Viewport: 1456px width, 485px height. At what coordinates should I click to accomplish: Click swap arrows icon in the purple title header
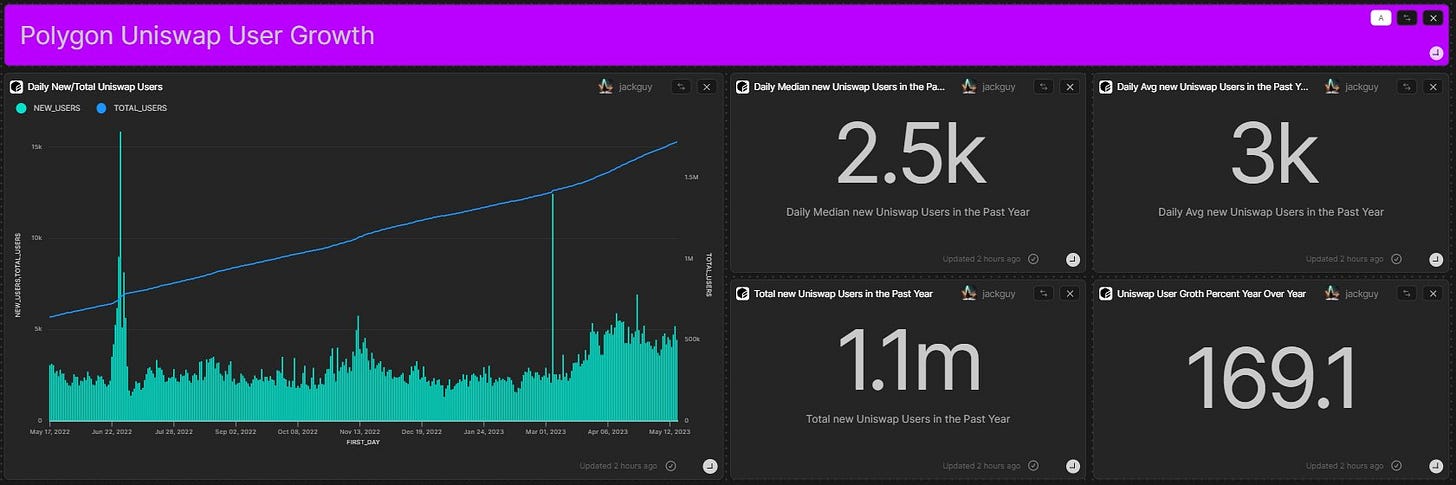click(x=1407, y=18)
